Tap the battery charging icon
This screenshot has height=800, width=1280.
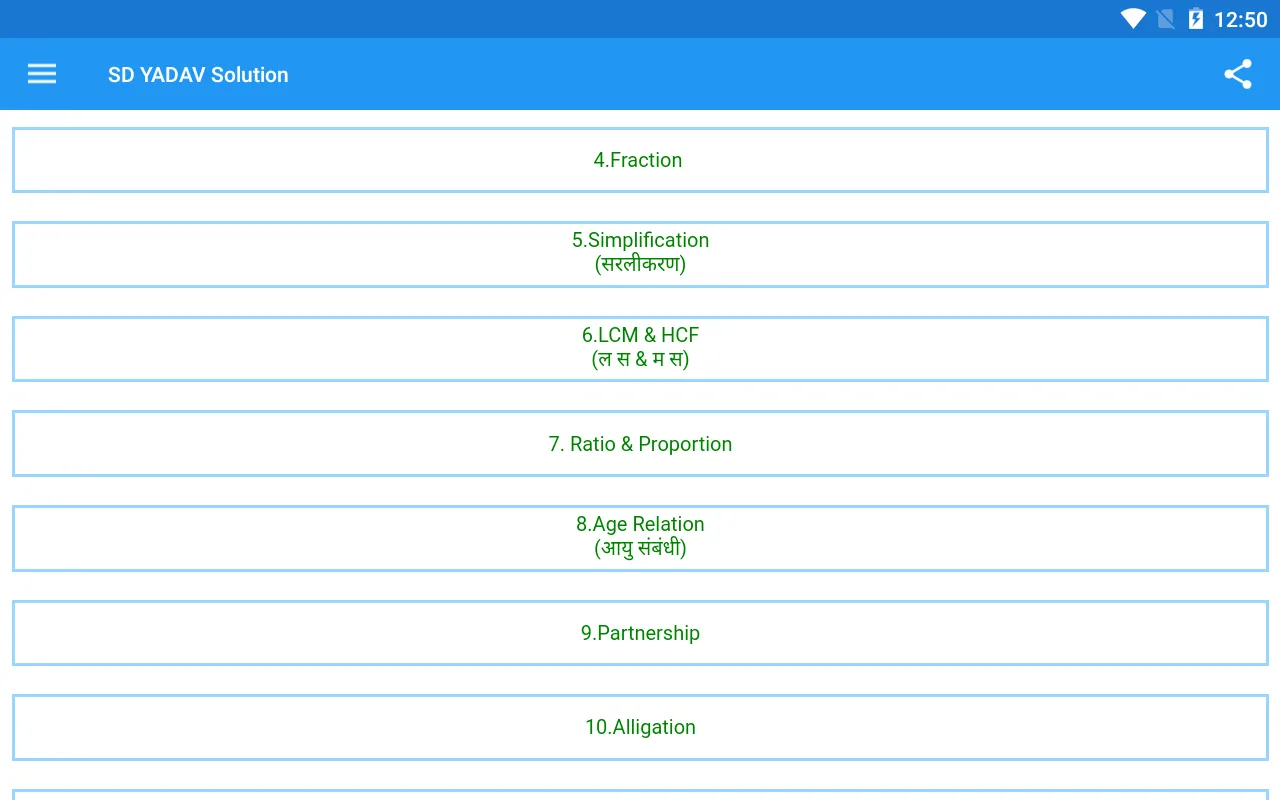pyautogui.click(x=1195, y=19)
